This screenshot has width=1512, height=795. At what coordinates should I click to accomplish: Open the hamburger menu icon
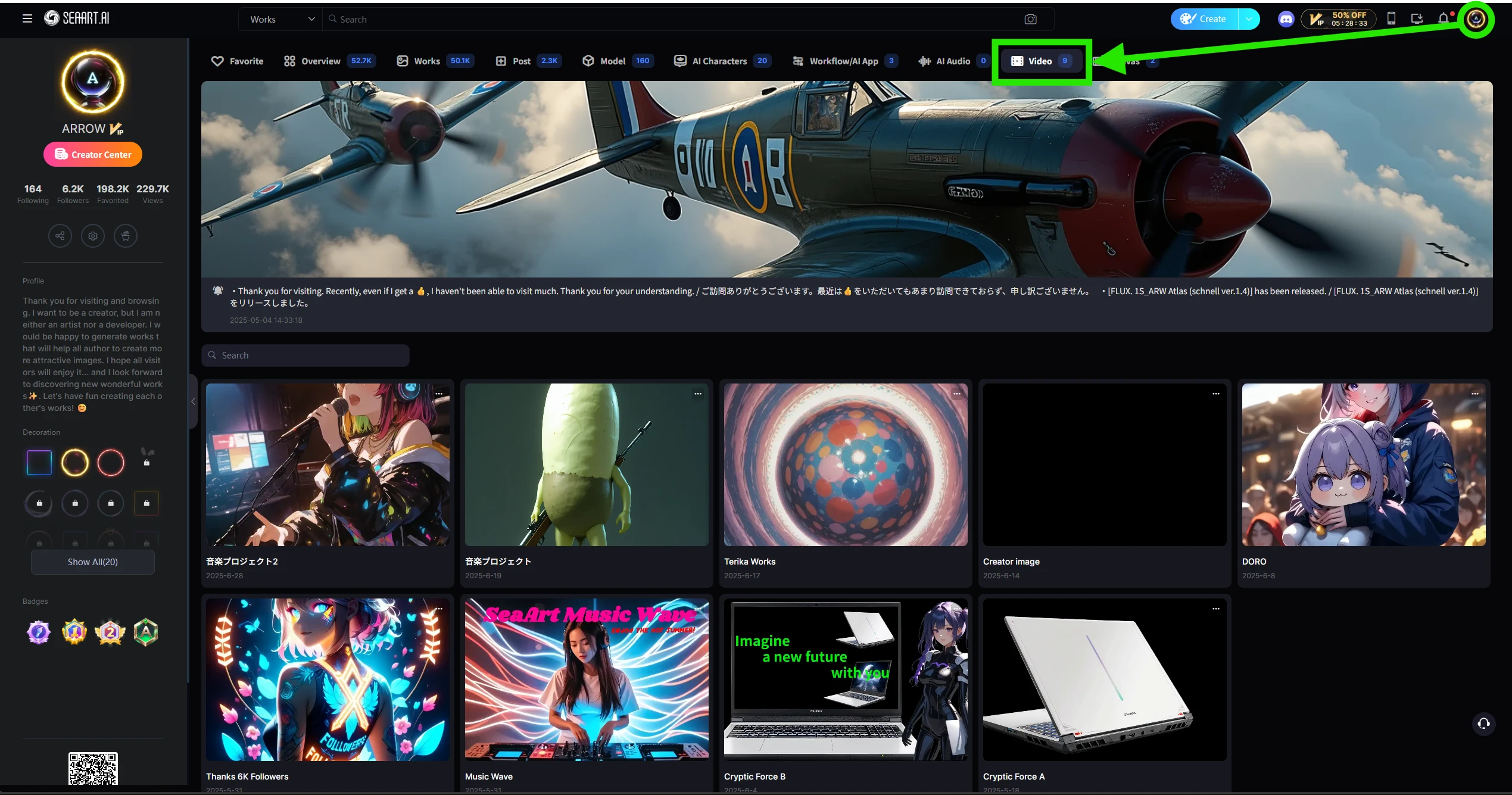27,18
